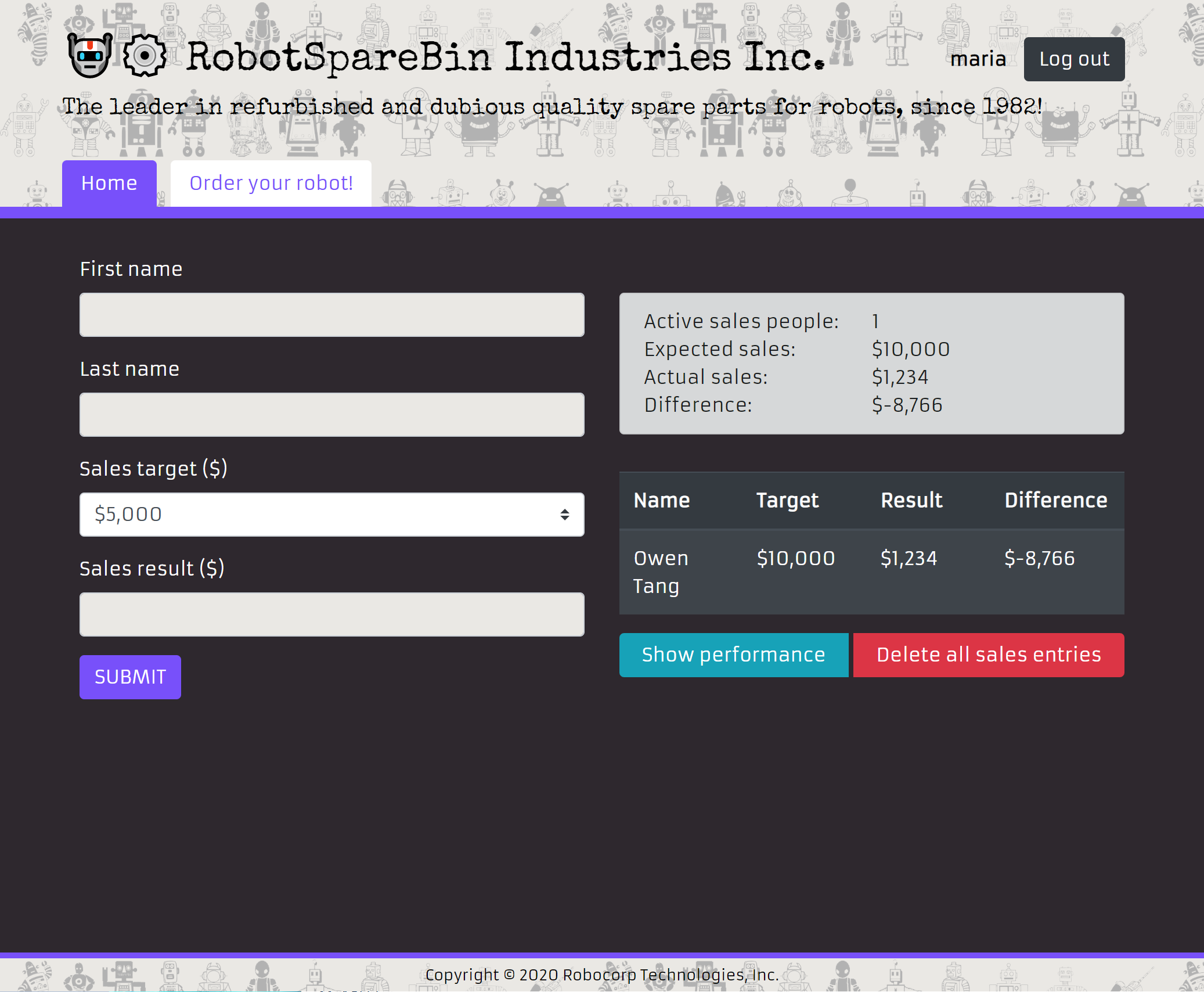Click the Result column header
This screenshot has width=1204, height=992.
(911, 501)
